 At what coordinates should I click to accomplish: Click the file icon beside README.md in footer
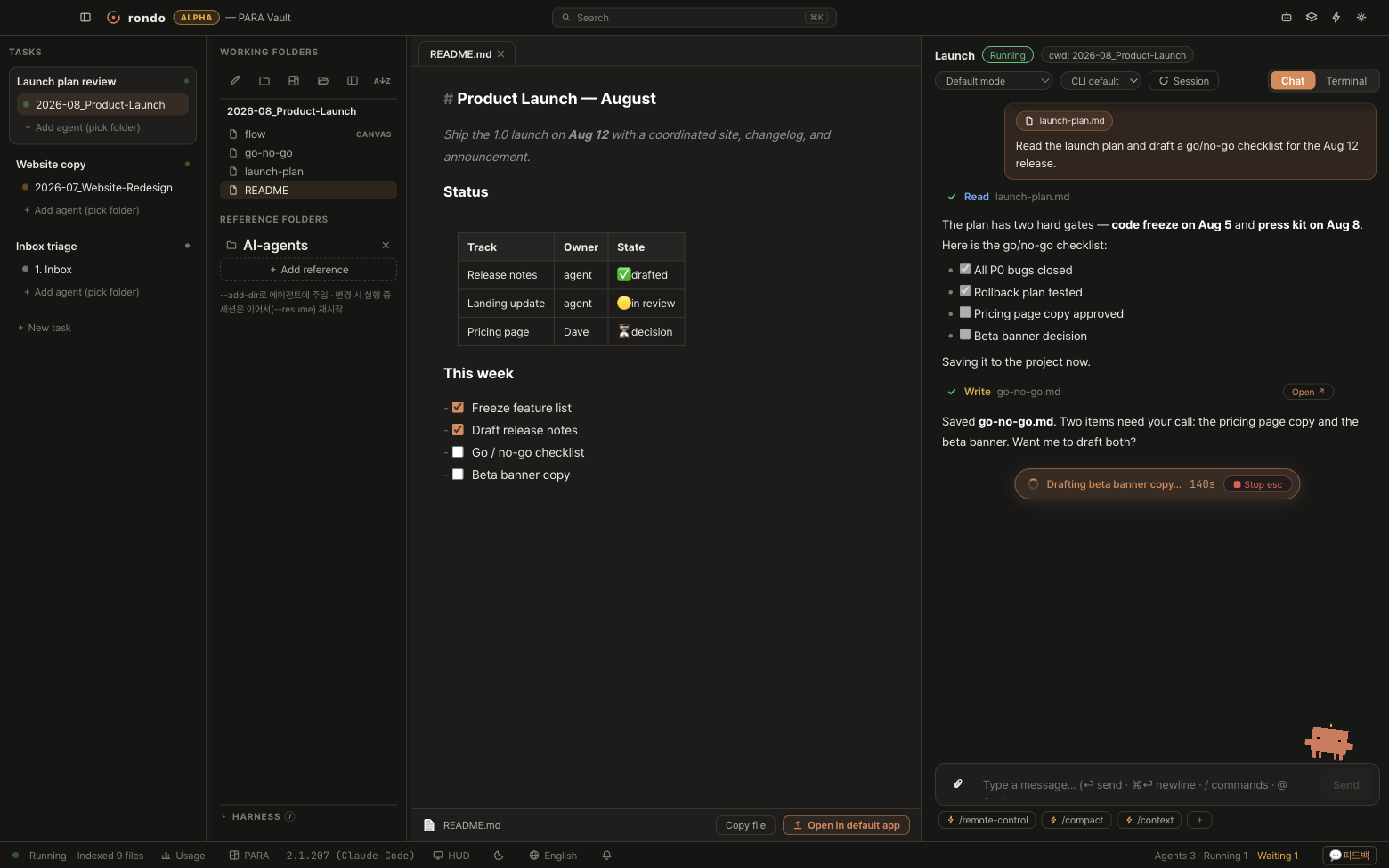point(429,825)
